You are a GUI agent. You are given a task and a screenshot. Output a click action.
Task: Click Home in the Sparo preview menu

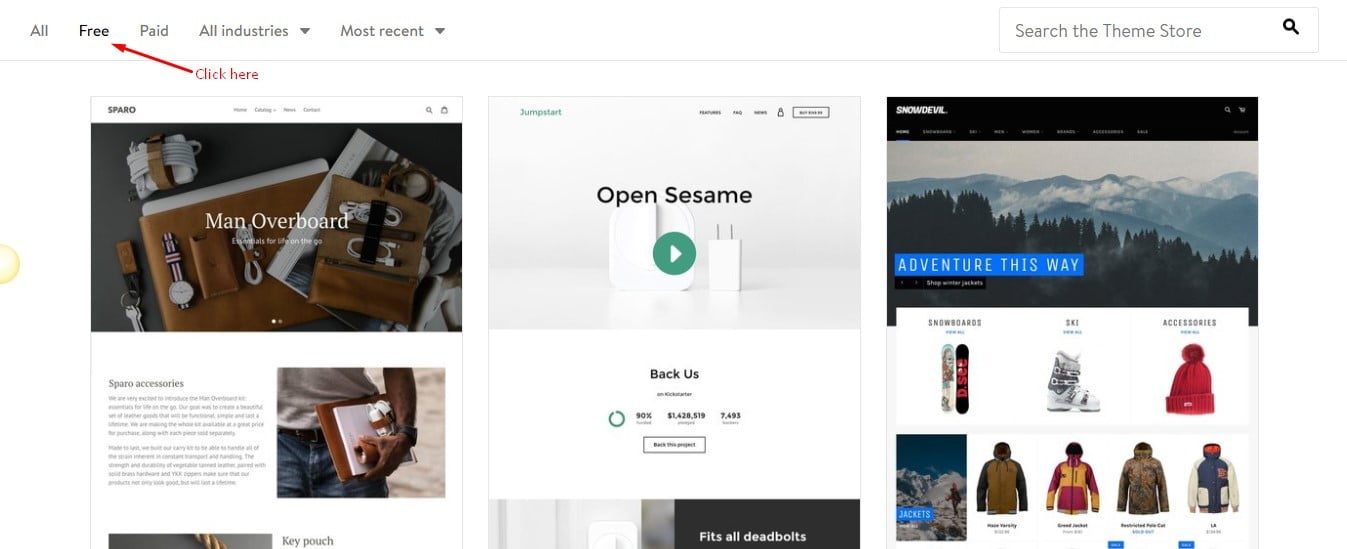240,110
